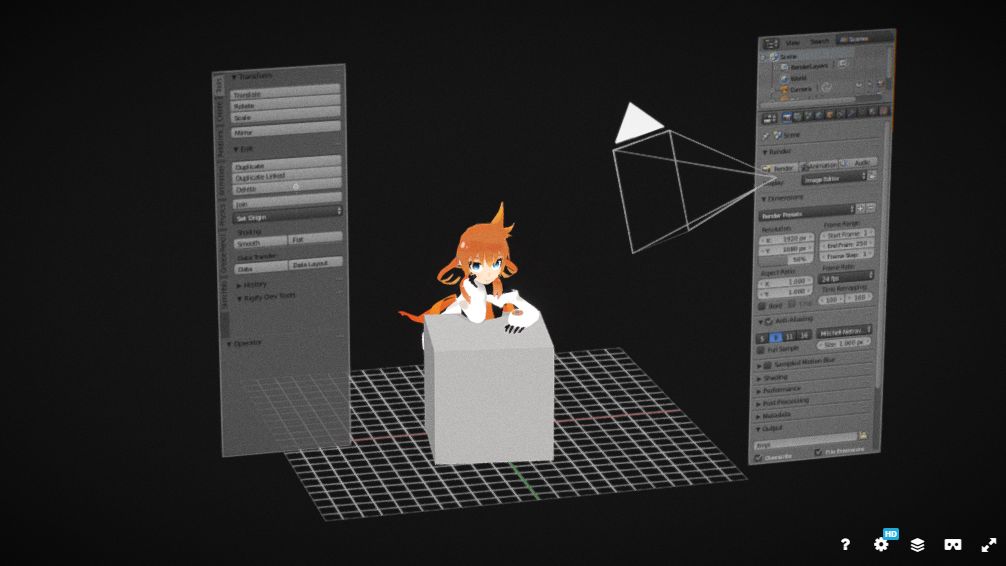Open the HD settings gear

pos(882,544)
